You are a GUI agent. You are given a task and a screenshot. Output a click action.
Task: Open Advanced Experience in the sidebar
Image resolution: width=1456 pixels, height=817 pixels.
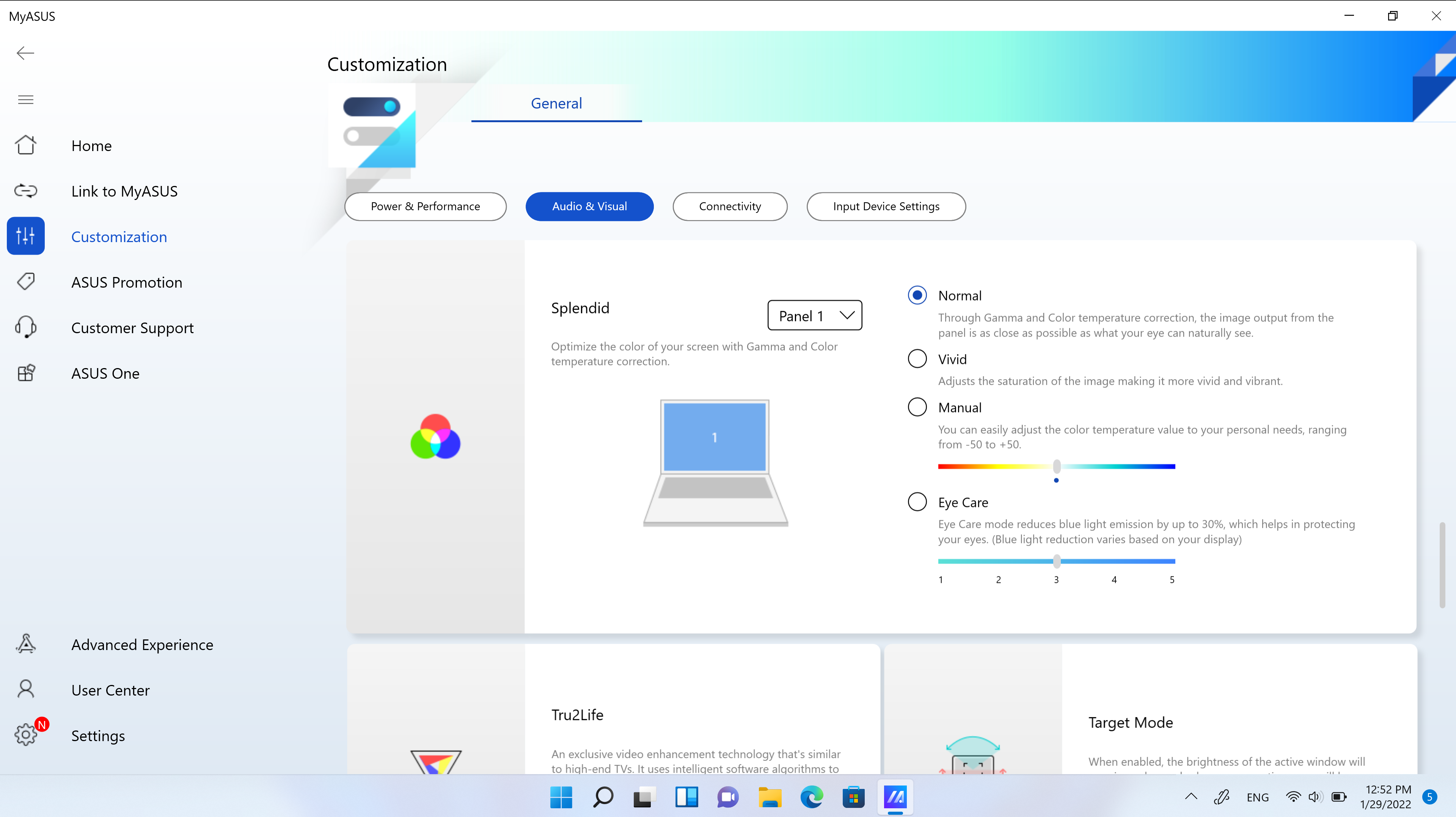coord(143,645)
